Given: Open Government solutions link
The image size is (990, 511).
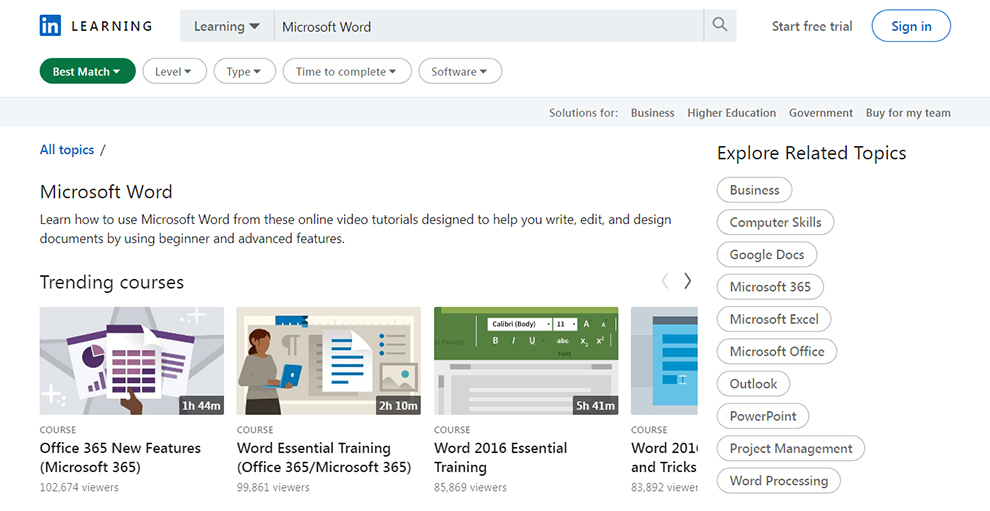Looking at the screenshot, I should pyautogui.click(x=820, y=113).
